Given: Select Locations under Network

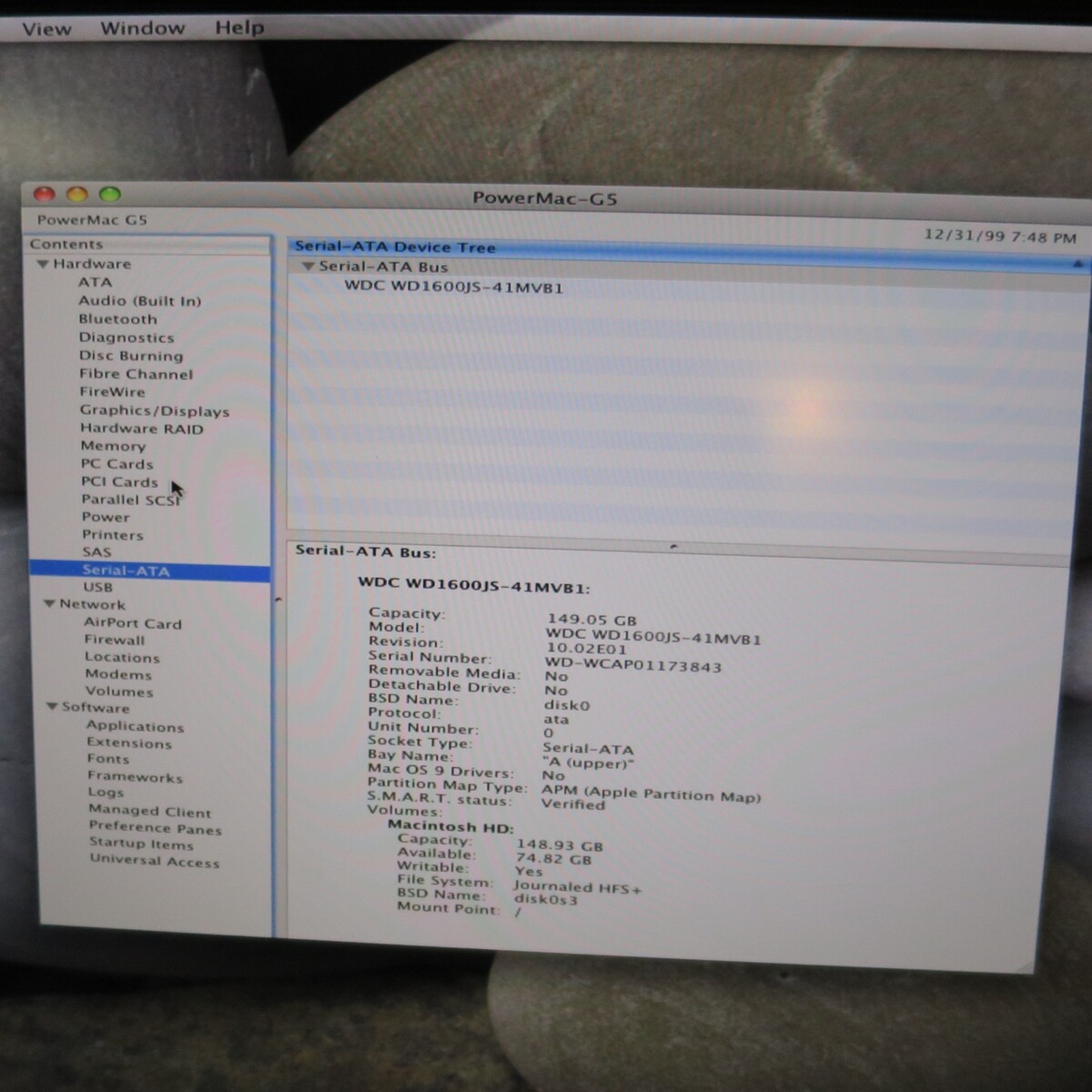Looking at the screenshot, I should click(x=122, y=657).
